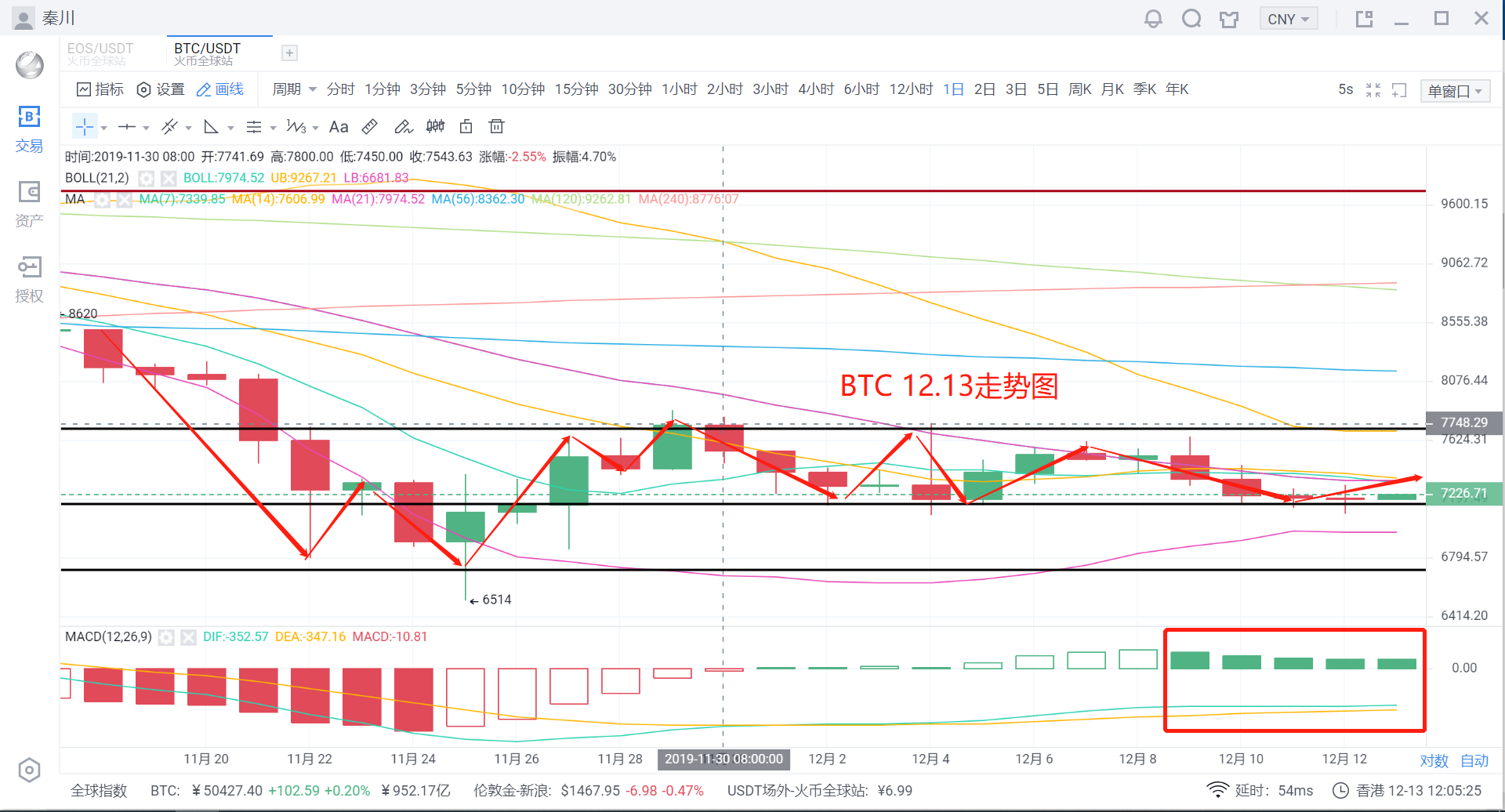Select the crosshair cursor tool
The height and width of the screenshot is (812, 1505).
coord(84,127)
